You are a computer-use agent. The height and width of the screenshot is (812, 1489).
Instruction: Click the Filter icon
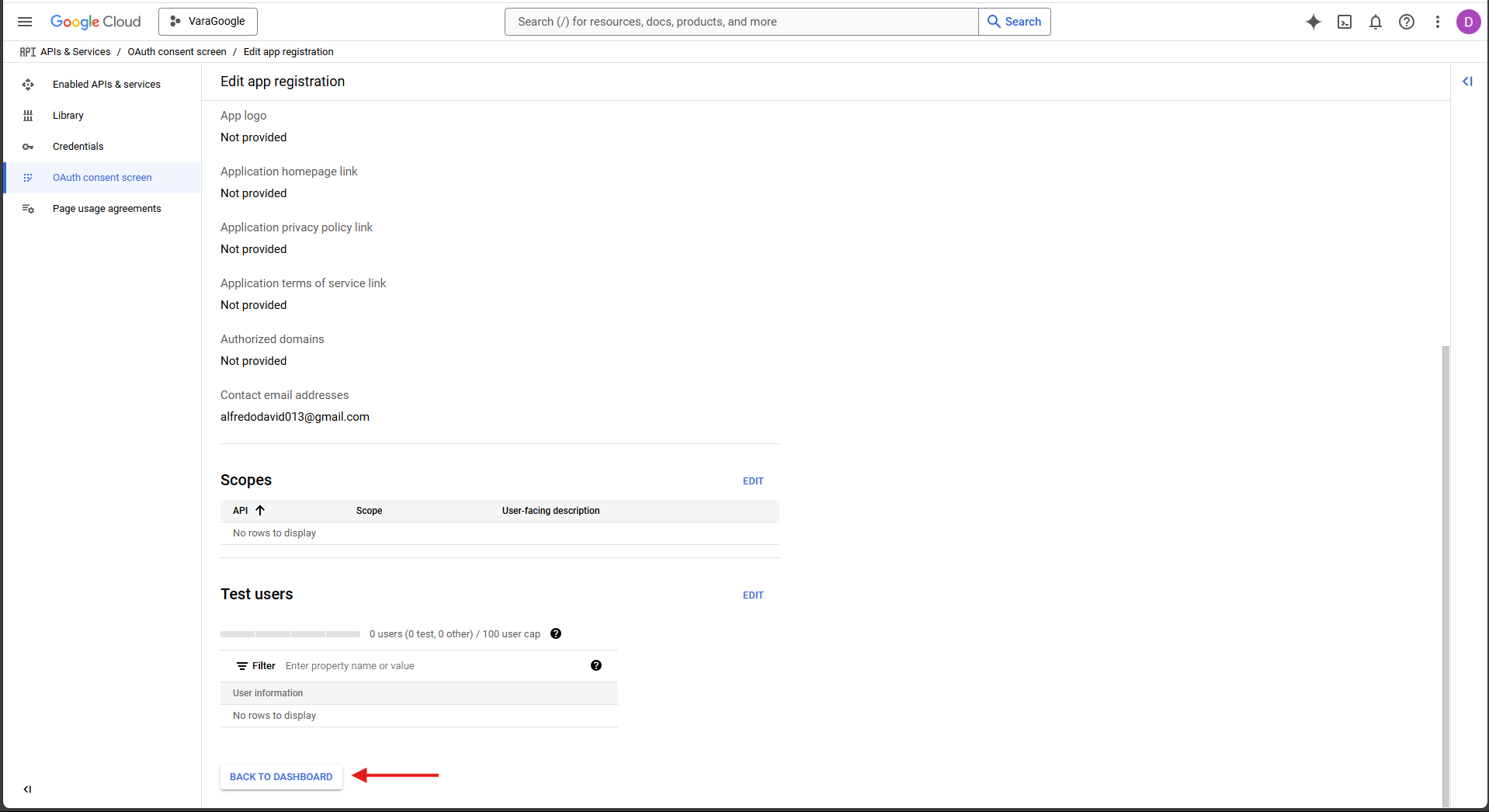coord(242,666)
